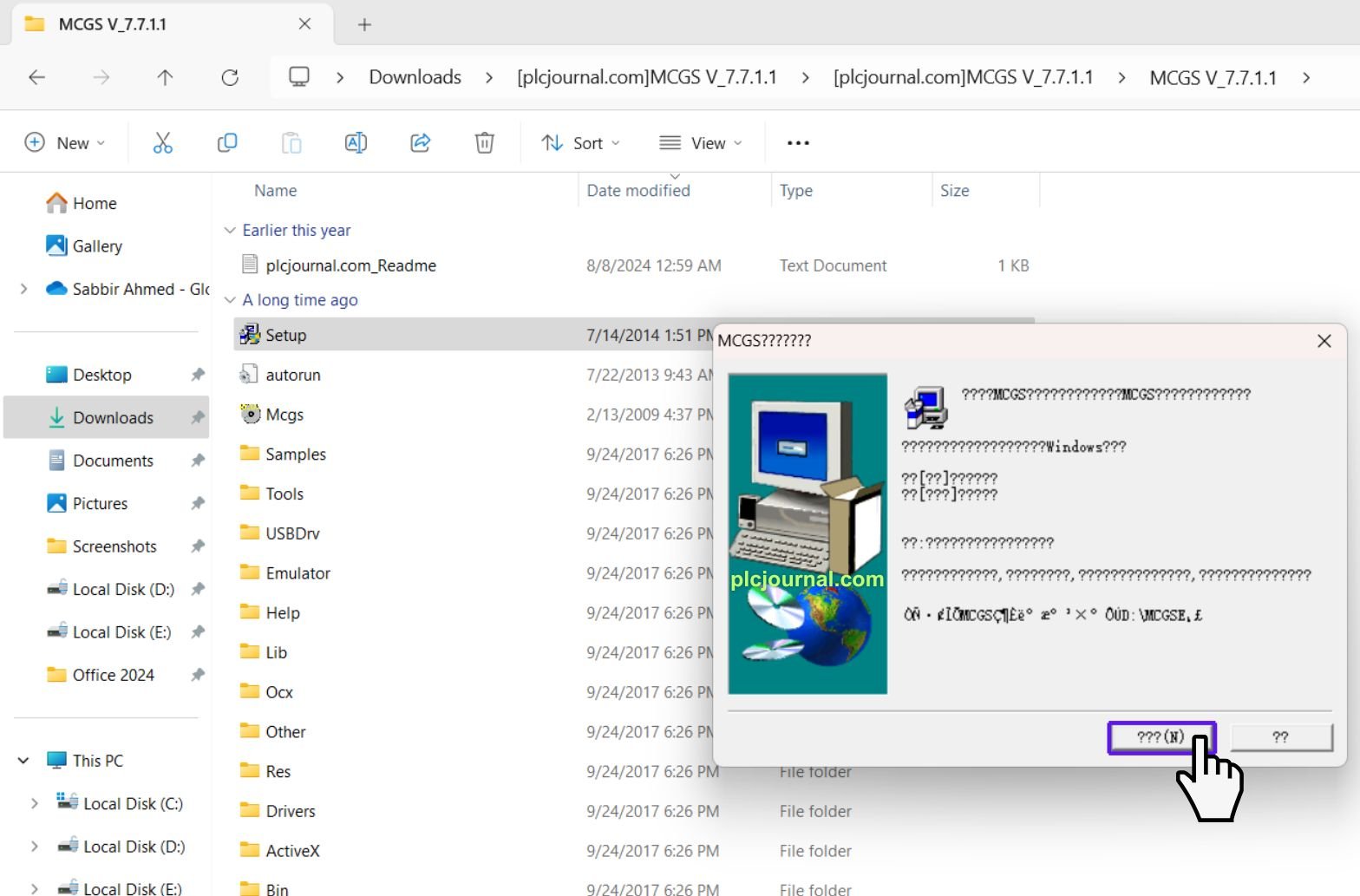Go back with the left arrow
Viewport: 1360px width, 896px height.
(36, 77)
